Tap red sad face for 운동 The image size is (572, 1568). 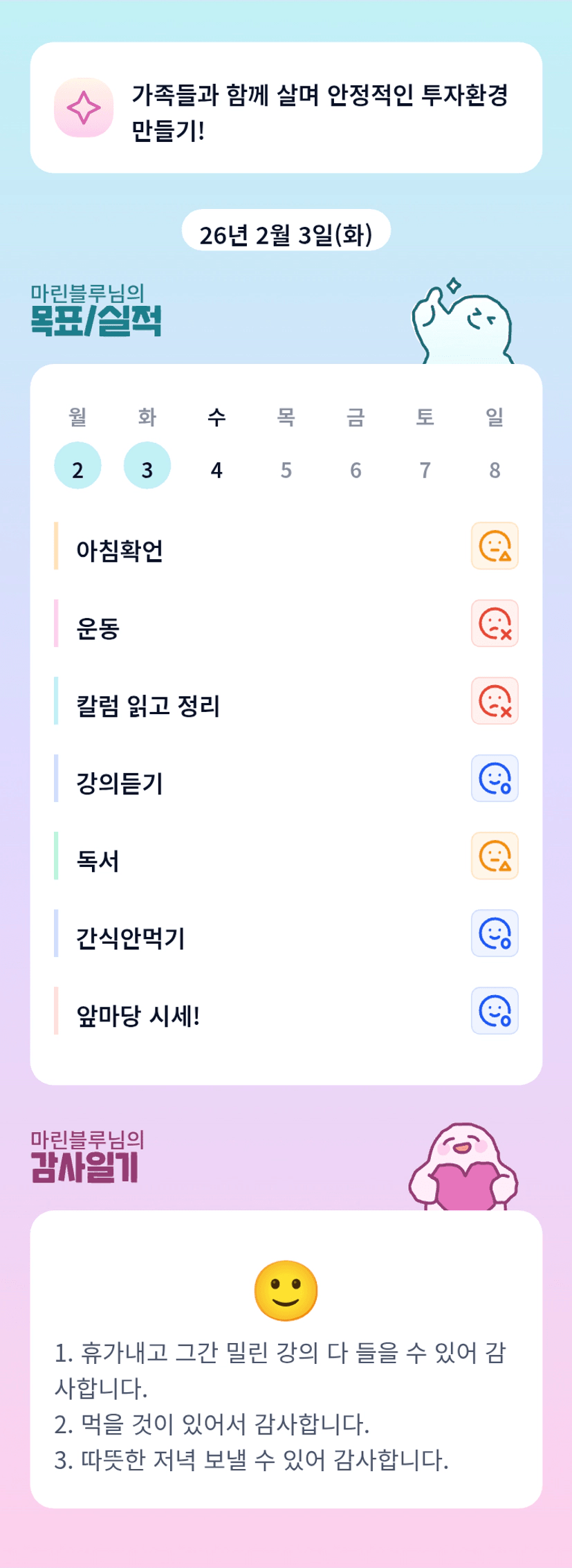tap(495, 623)
